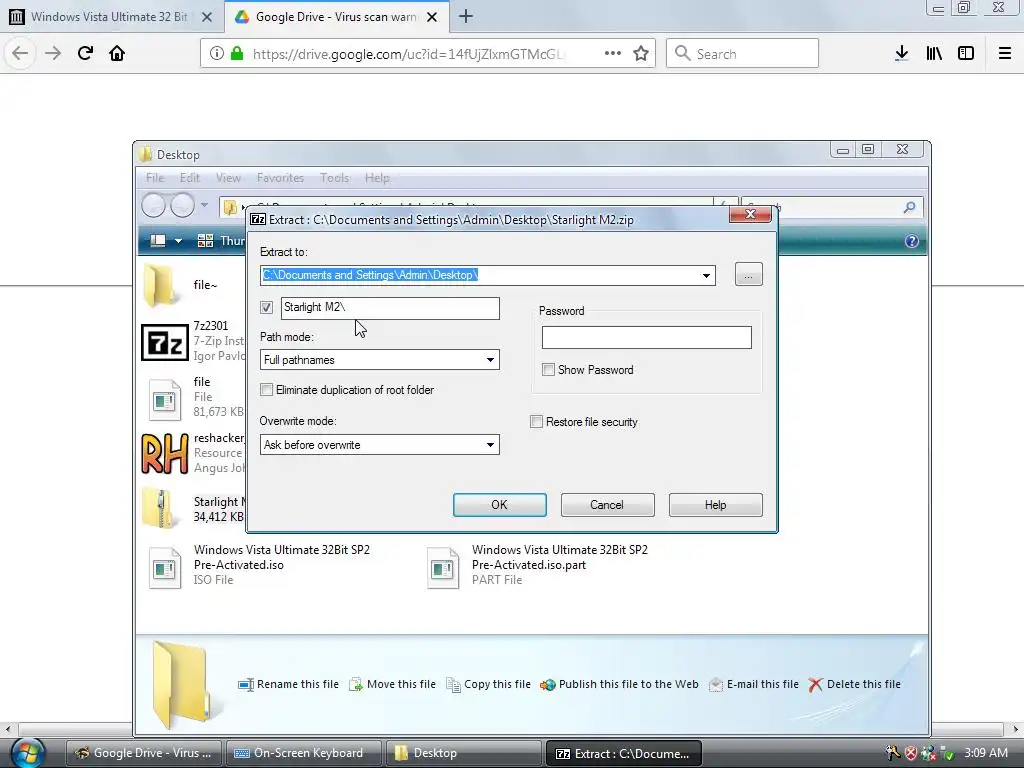Bookmark this page with star icon
1024x768 pixels.
(x=641, y=53)
